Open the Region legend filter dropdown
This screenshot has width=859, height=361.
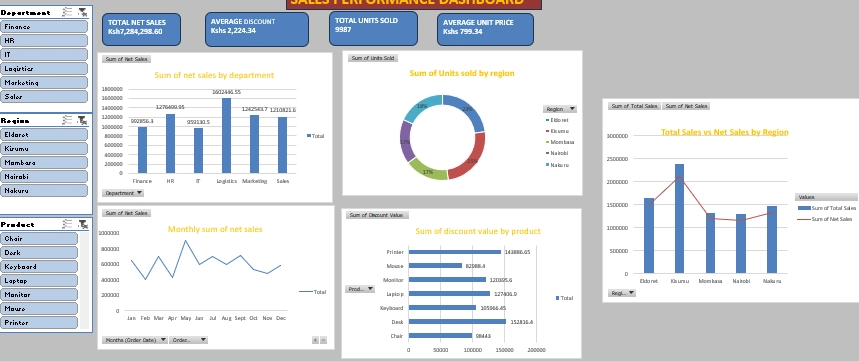(560, 109)
